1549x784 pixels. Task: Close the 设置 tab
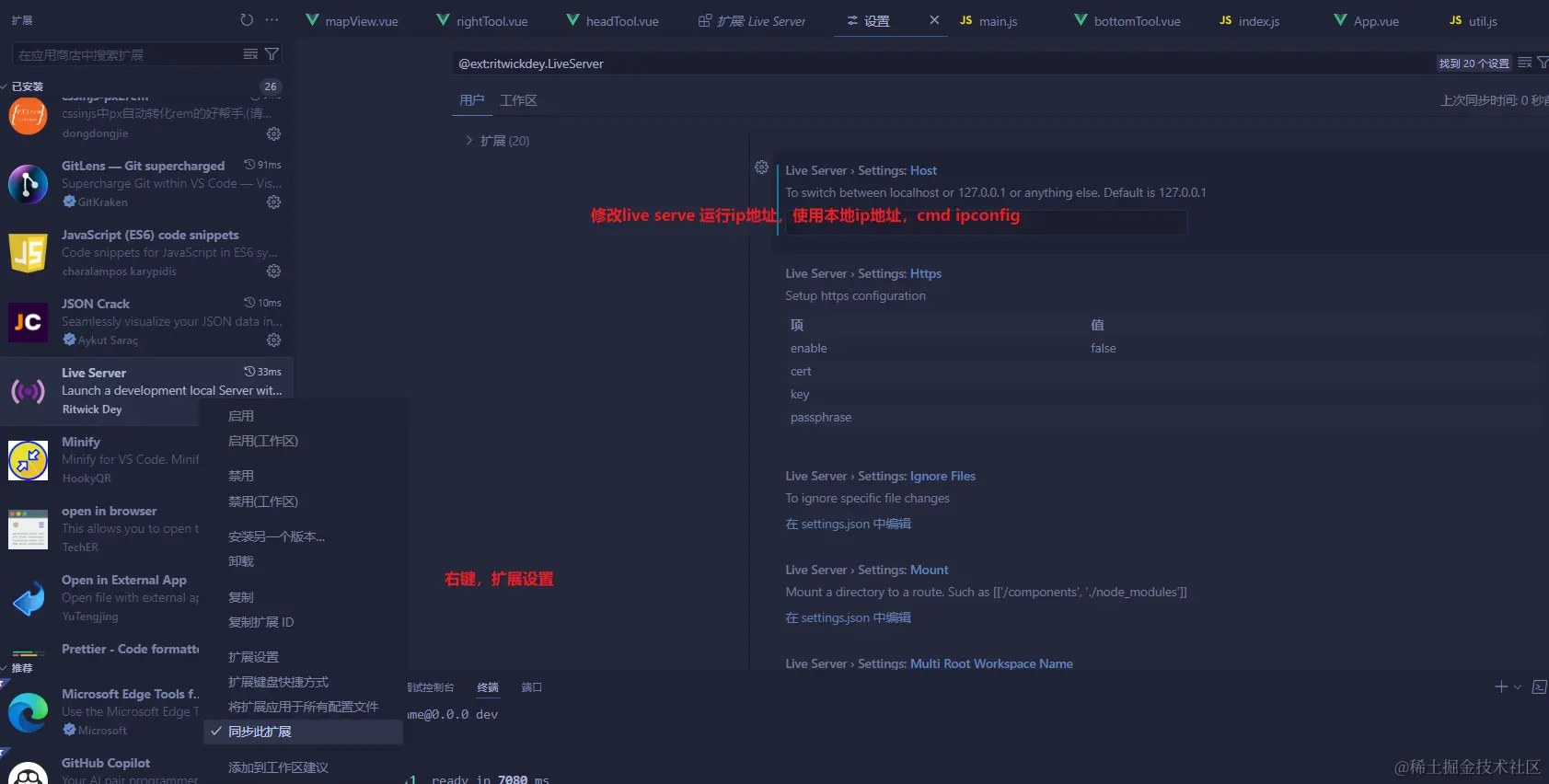tap(934, 19)
